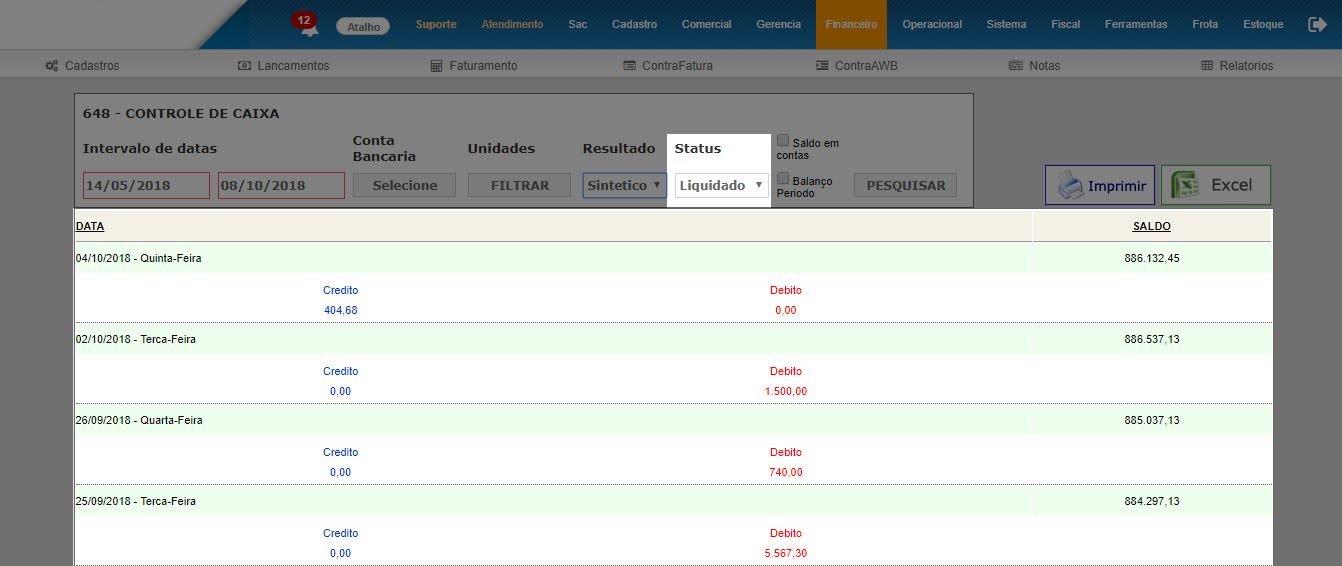Open the Financeiro menu
The width and height of the screenshot is (1342, 566).
(x=851, y=24)
